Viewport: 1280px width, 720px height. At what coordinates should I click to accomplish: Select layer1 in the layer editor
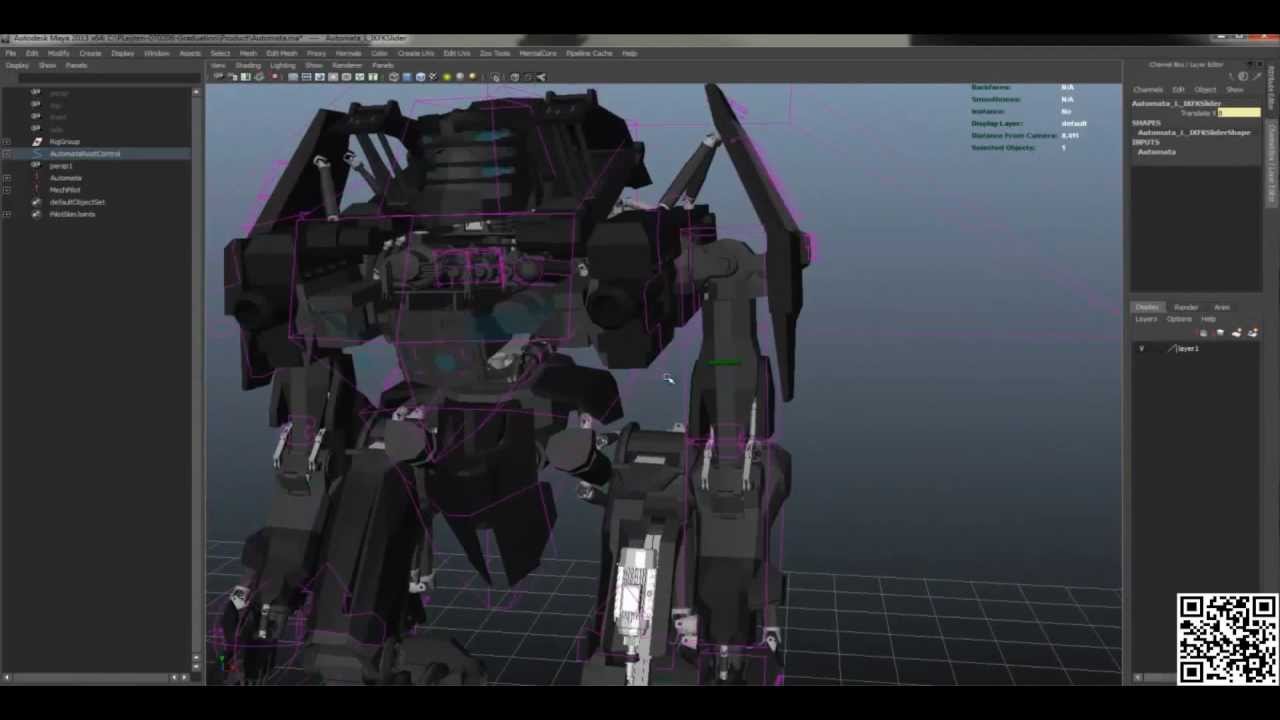tap(1187, 348)
